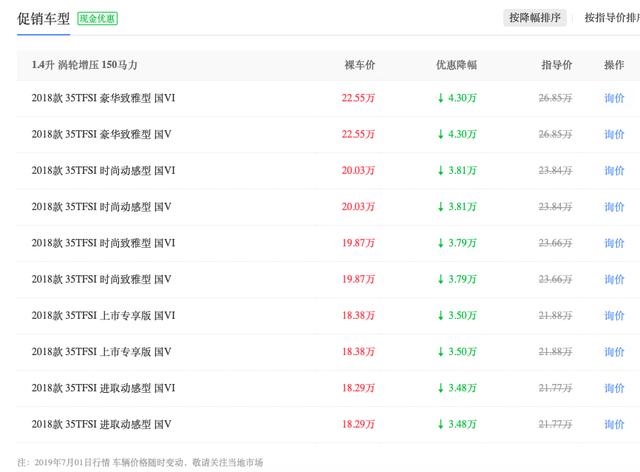The height and width of the screenshot is (472, 640).
Task: Open 2018款 35TFSI 豪华致雅型 国VI model
Action: coord(104,98)
